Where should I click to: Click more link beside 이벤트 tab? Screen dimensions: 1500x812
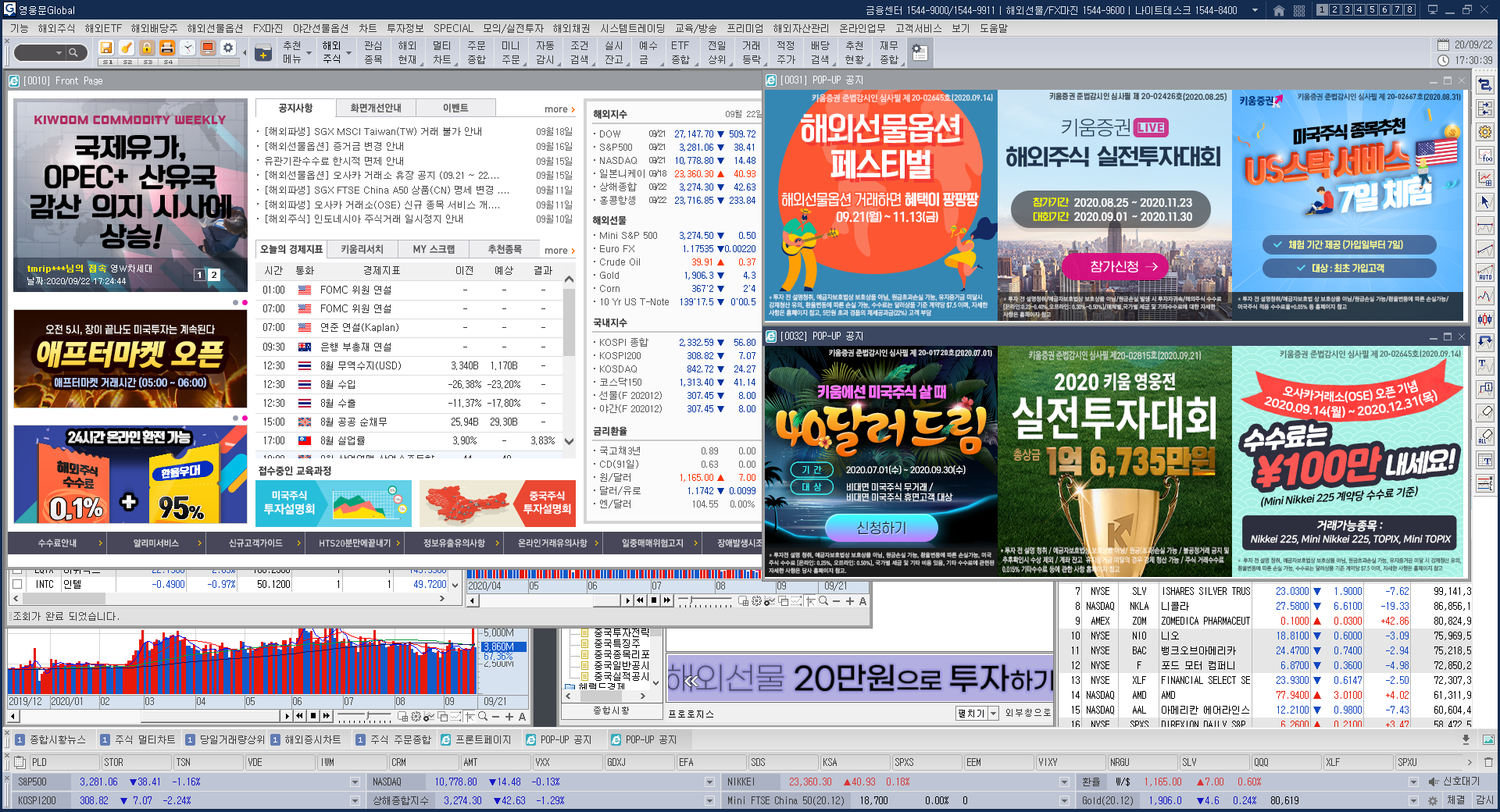point(559,109)
